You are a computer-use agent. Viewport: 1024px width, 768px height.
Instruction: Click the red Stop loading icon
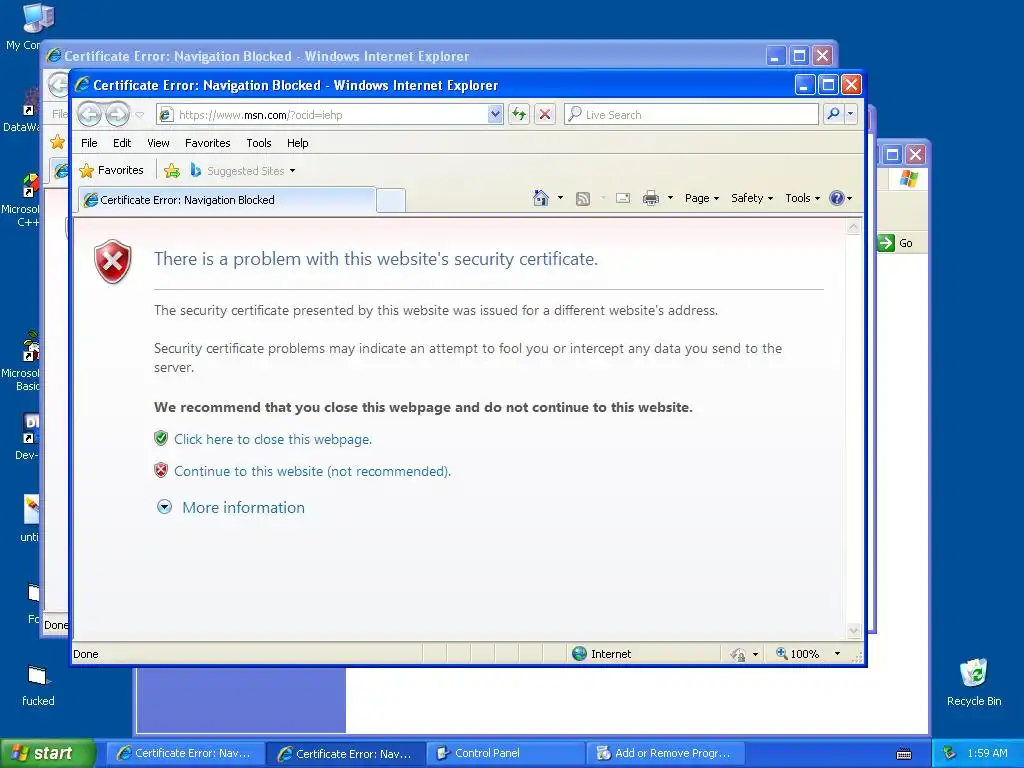pos(545,115)
